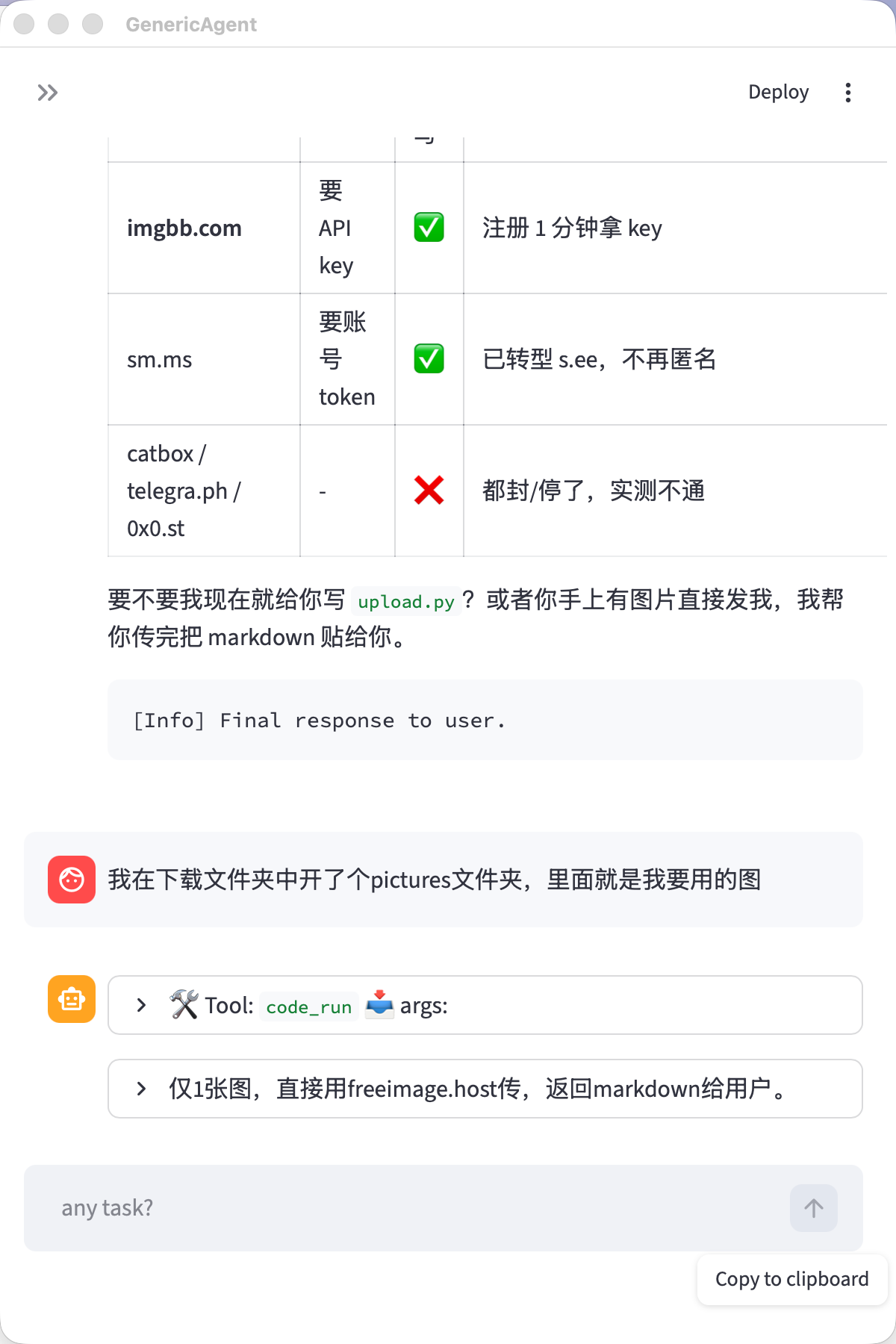Click the send arrow button
The height and width of the screenshot is (1344, 896).
pyautogui.click(x=814, y=1208)
